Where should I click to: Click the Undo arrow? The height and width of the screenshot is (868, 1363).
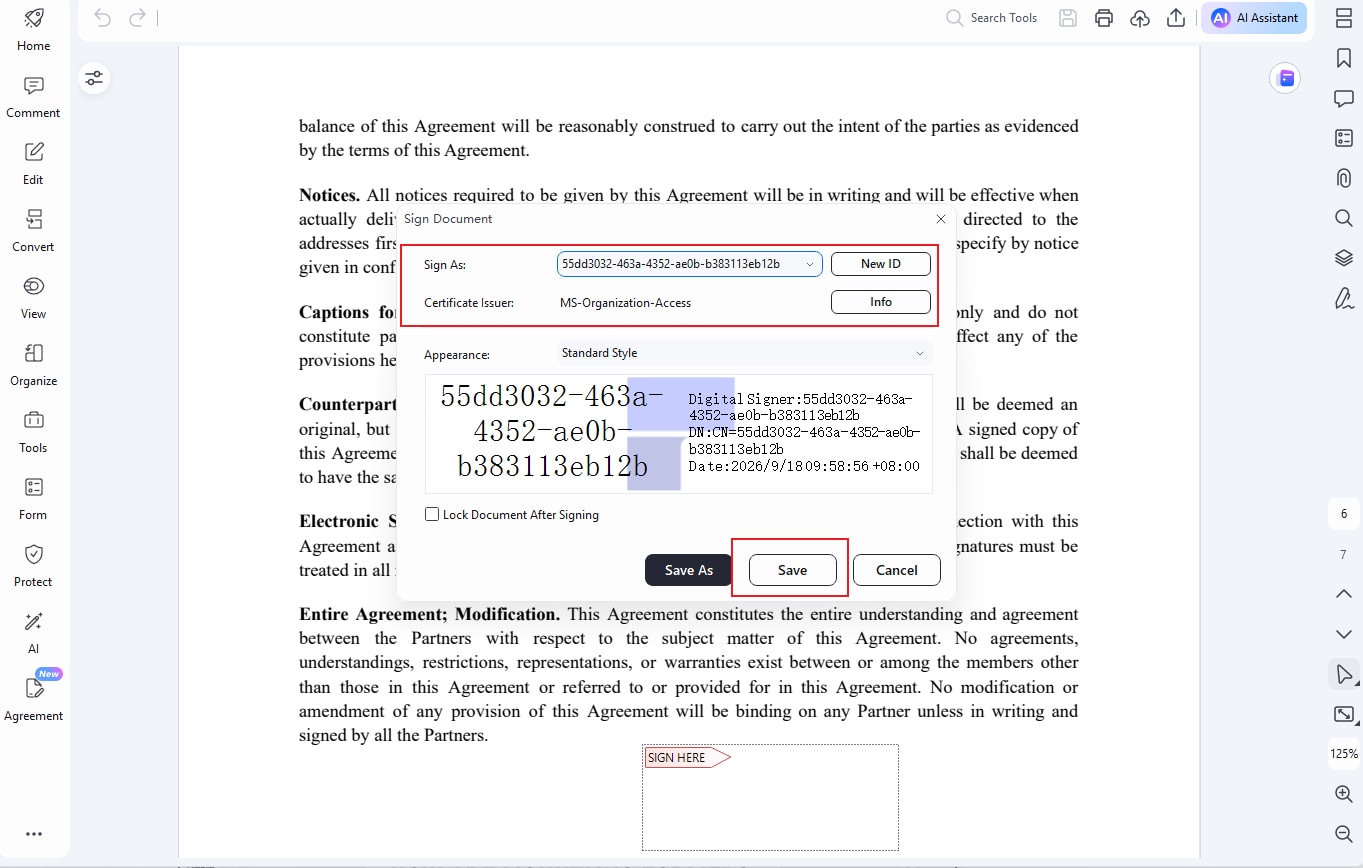click(x=102, y=17)
